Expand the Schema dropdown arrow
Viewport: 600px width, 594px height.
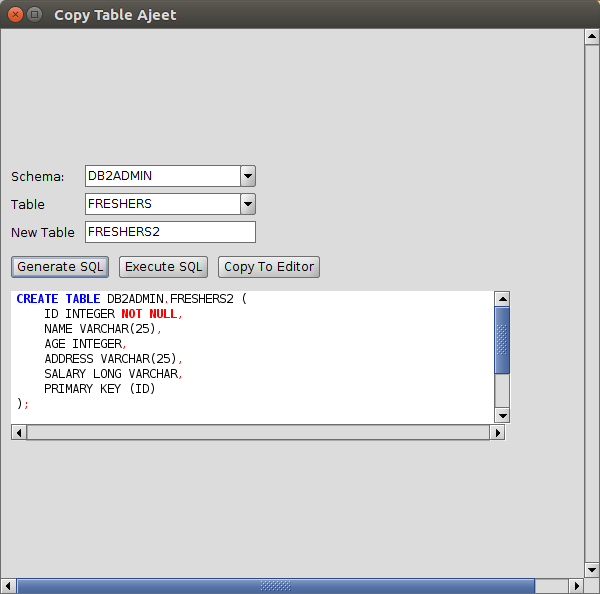[248, 176]
